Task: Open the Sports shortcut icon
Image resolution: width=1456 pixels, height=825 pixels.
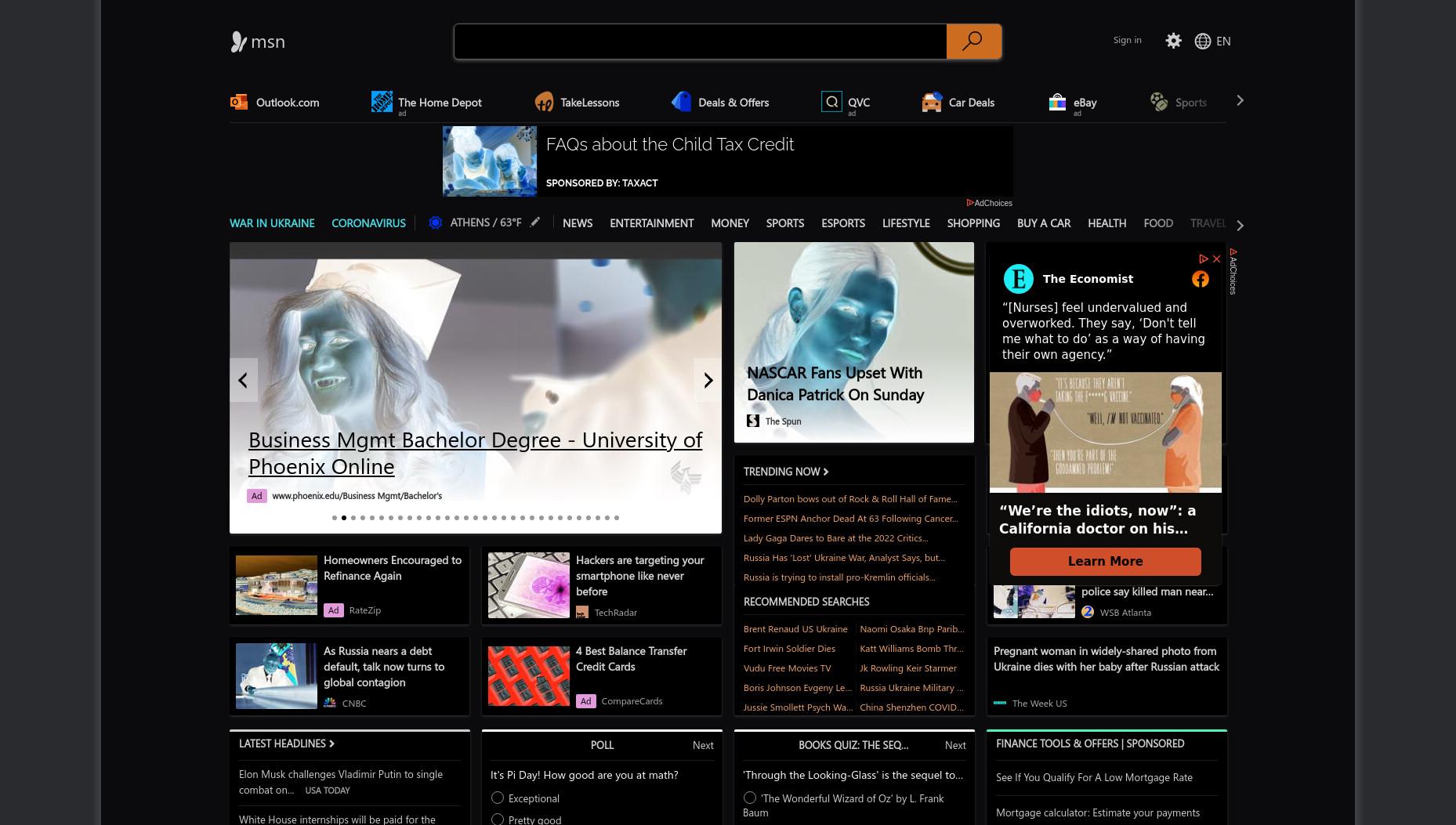Action: pyautogui.click(x=1159, y=102)
